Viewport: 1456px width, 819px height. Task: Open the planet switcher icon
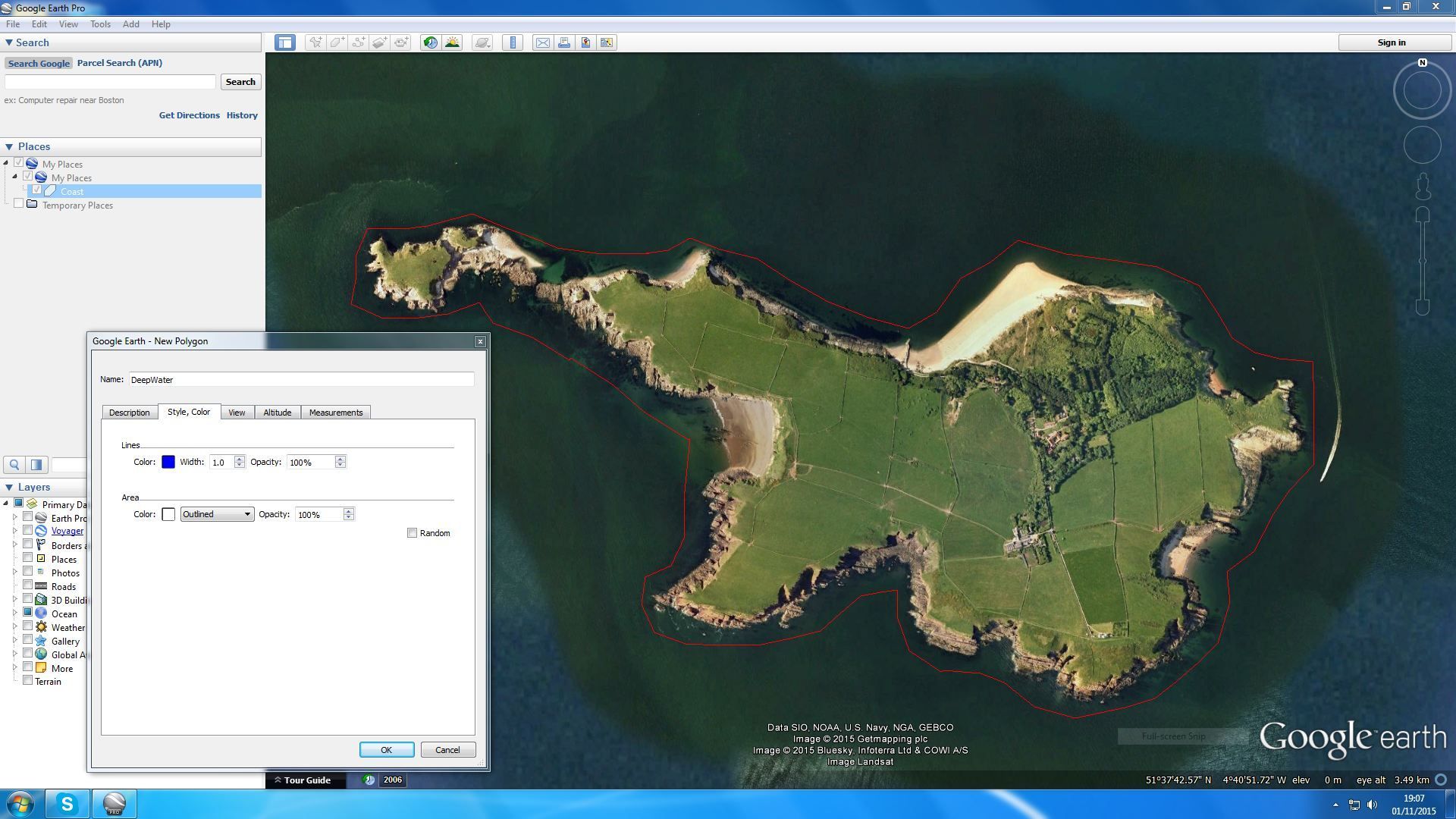point(482,42)
